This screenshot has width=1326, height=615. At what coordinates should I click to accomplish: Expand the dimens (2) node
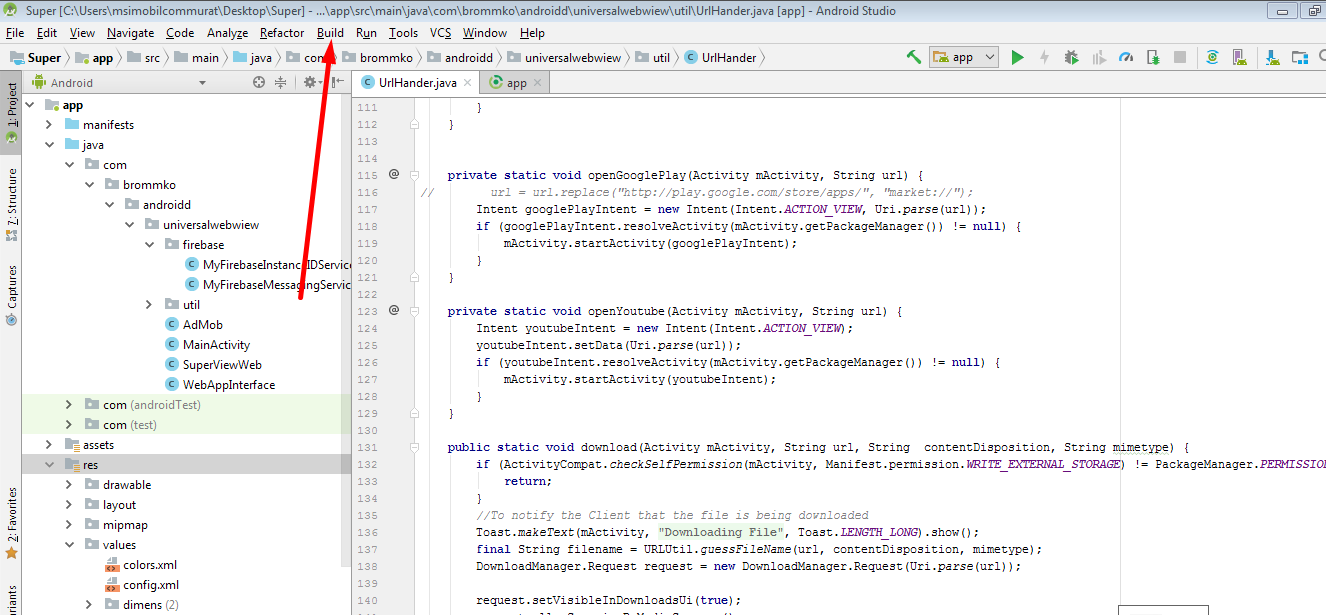[89, 605]
